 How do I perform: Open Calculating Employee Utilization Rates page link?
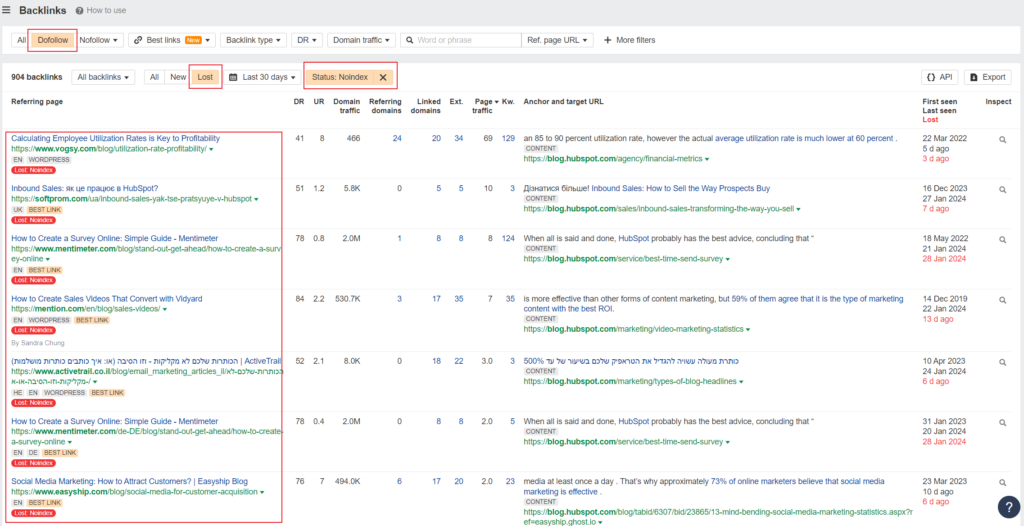click(116, 139)
